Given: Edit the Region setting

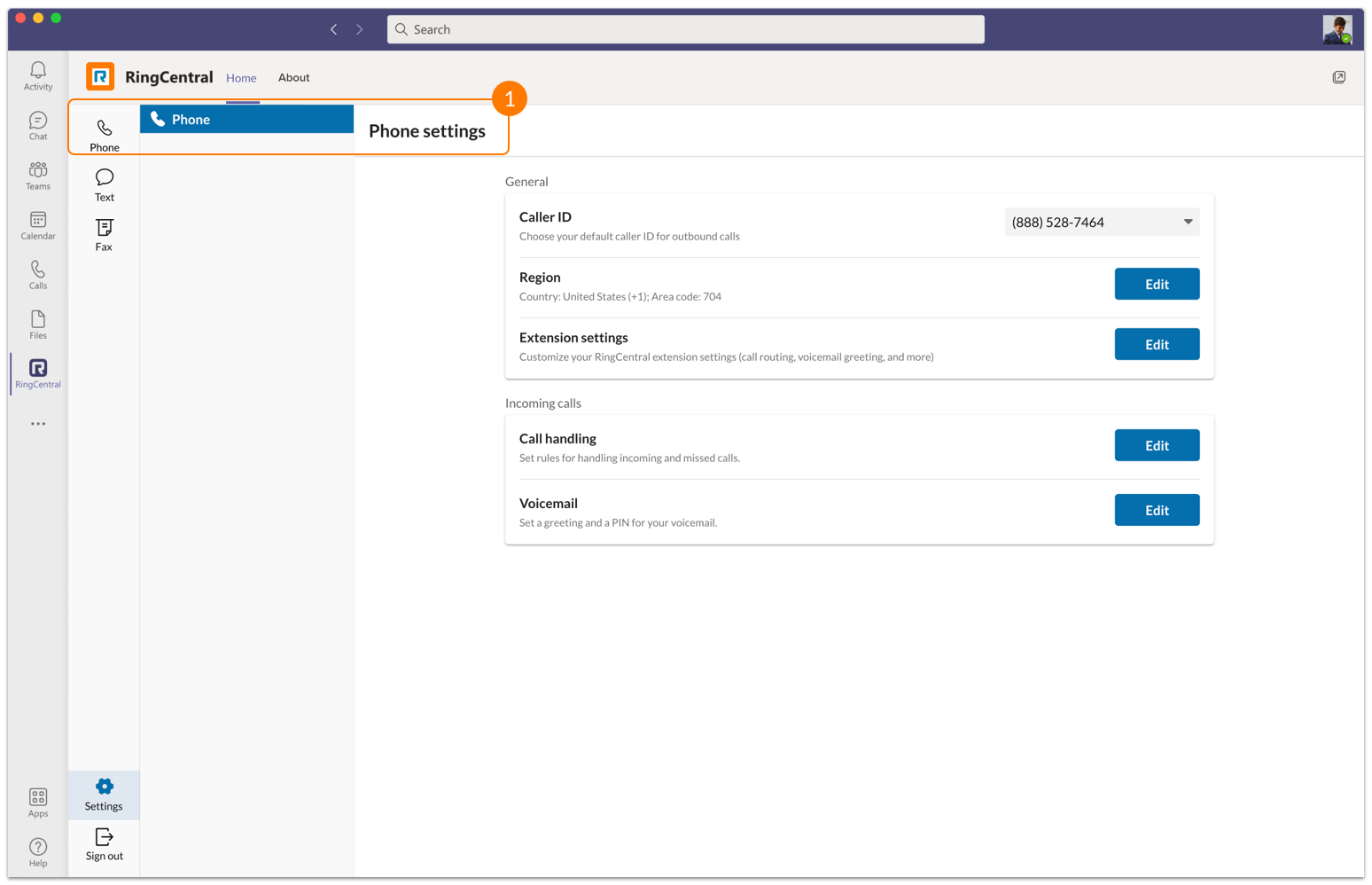Looking at the screenshot, I should click(x=1157, y=284).
